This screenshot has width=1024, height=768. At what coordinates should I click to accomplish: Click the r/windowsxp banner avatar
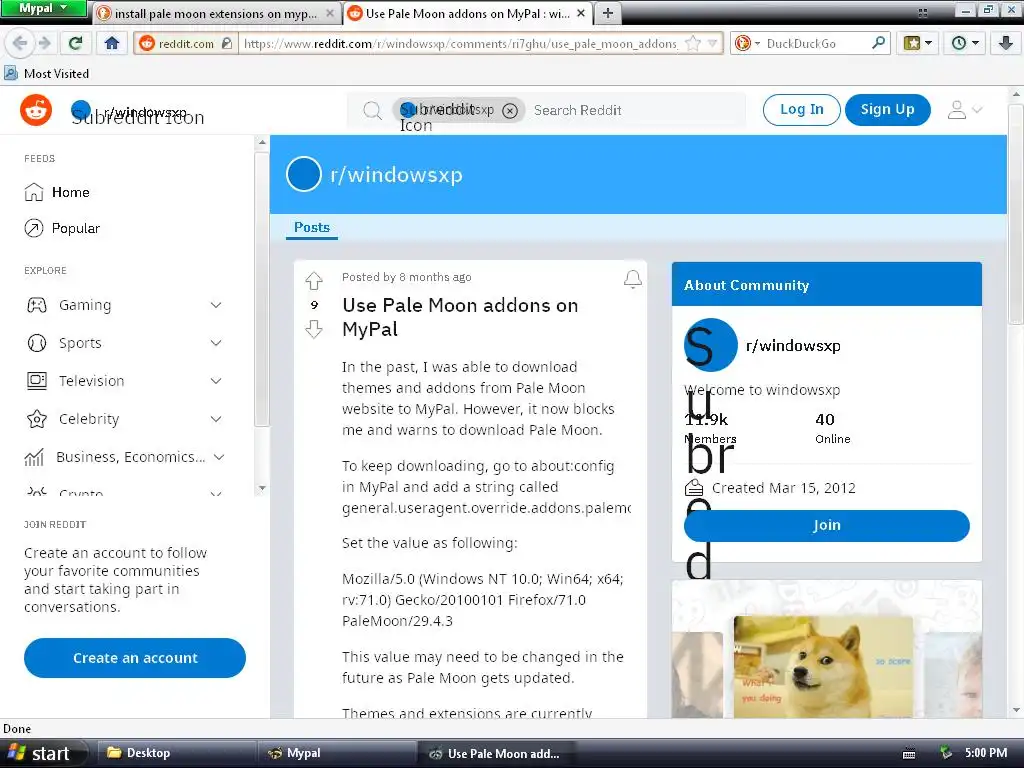(x=304, y=174)
